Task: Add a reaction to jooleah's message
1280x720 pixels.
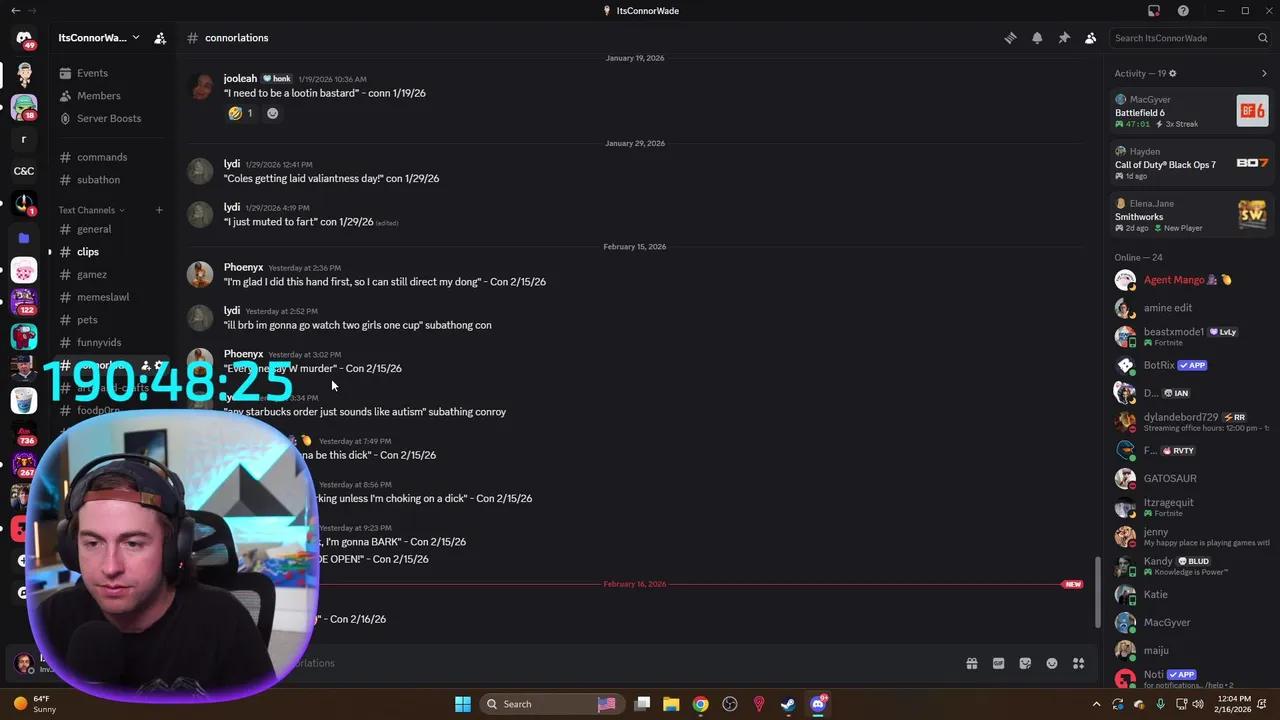Action: tap(272, 113)
